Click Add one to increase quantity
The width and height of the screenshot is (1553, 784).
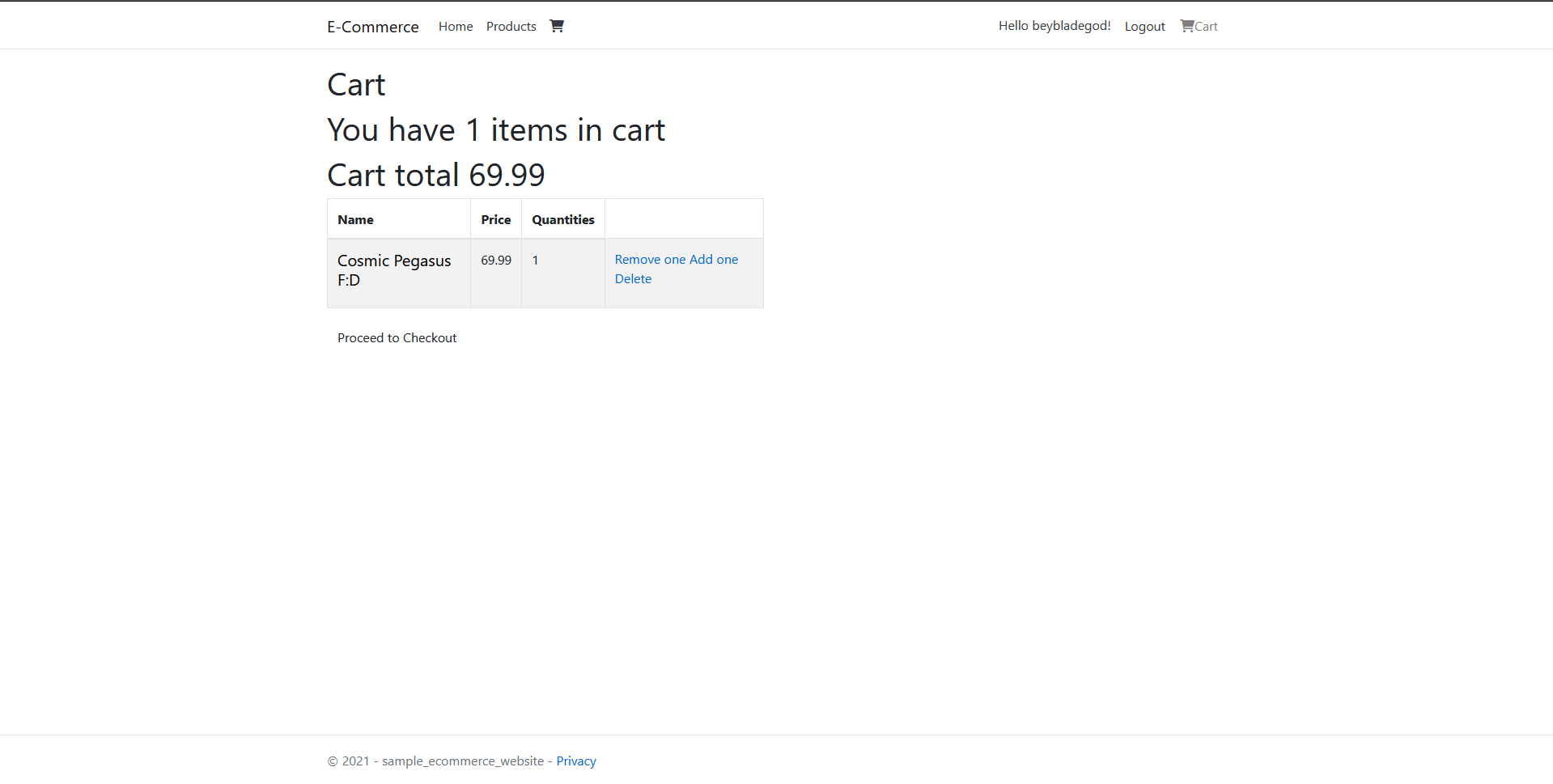pos(715,259)
